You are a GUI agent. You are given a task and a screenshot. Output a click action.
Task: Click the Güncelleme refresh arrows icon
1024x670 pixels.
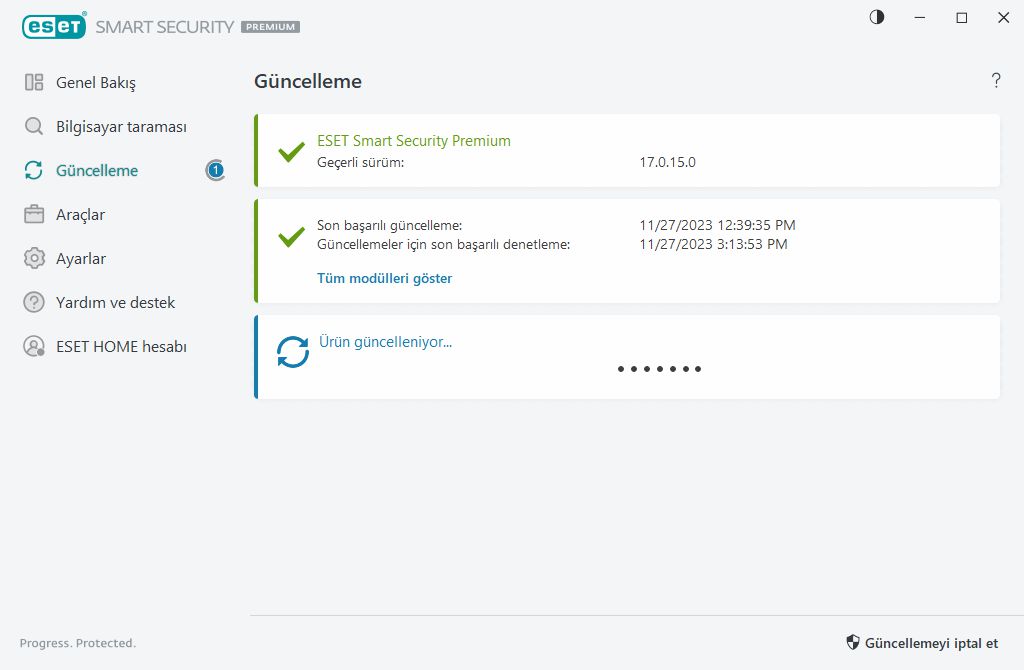point(34,171)
